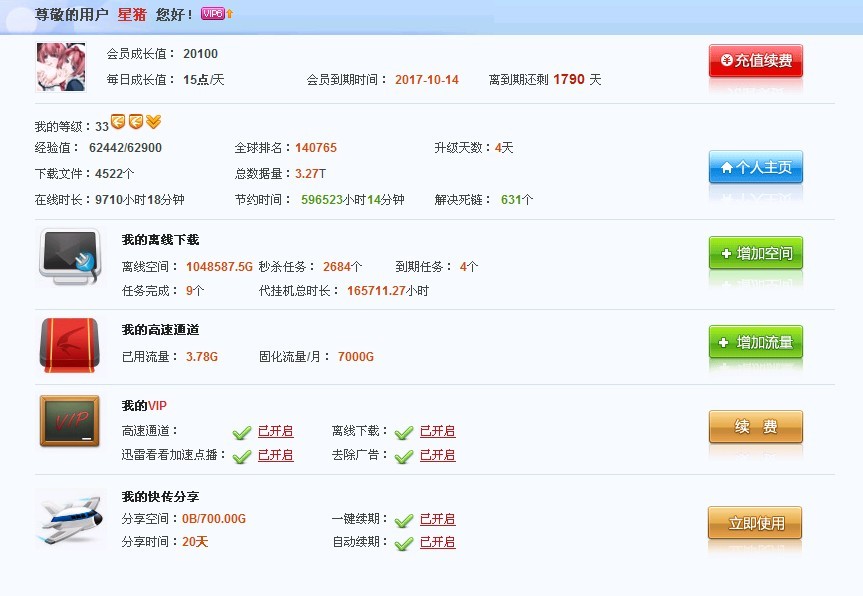Image resolution: width=863 pixels, height=596 pixels.
Task: Toggle 高速通道 已开启 status link
Action: pyautogui.click(x=275, y=431)
